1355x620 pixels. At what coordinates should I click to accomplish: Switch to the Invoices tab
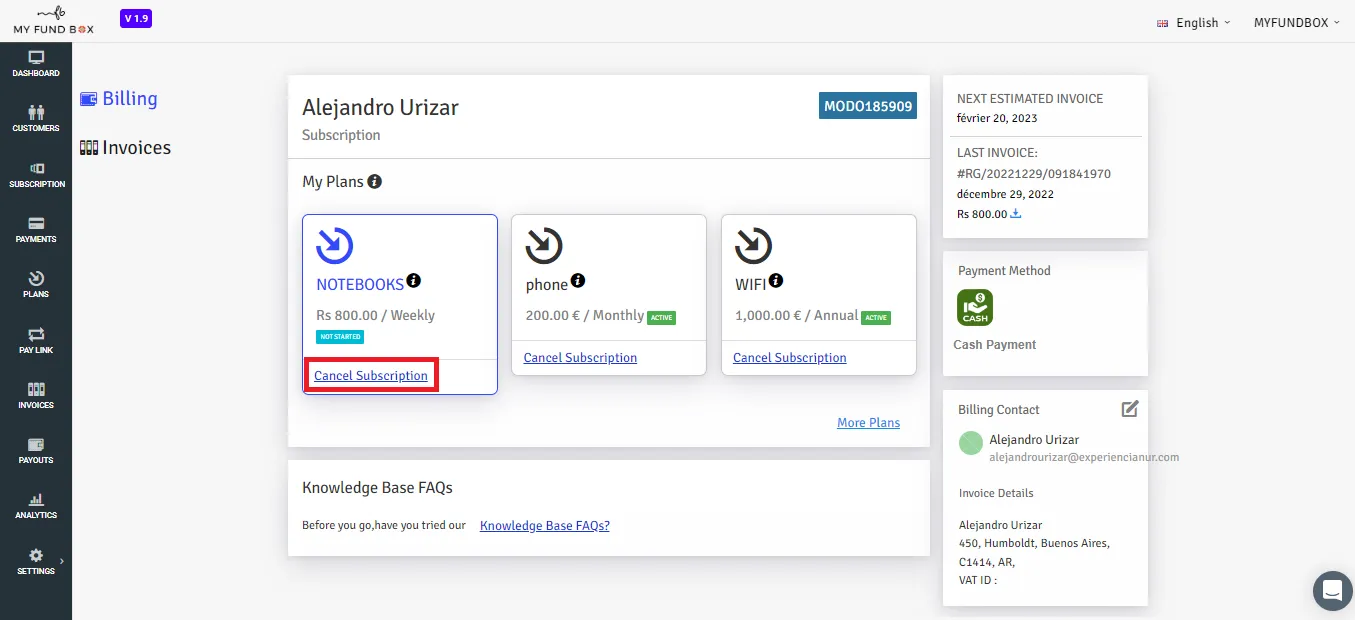[126, 148]
